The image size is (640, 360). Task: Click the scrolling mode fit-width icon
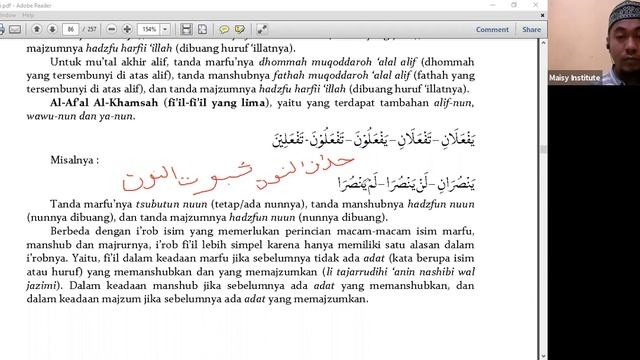click(187, 29)
